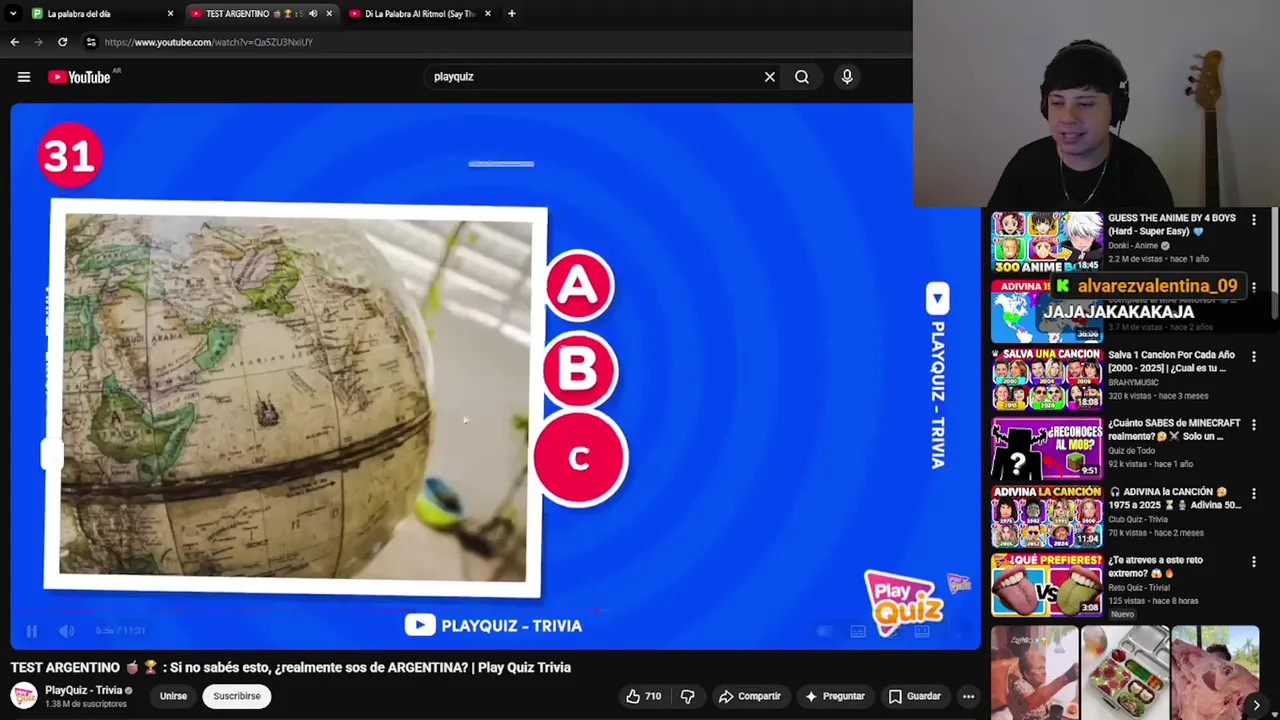1280x720 pixels.
Task: Click the 1.38 M de suscriptores text
Action: (x=86, y=704)
